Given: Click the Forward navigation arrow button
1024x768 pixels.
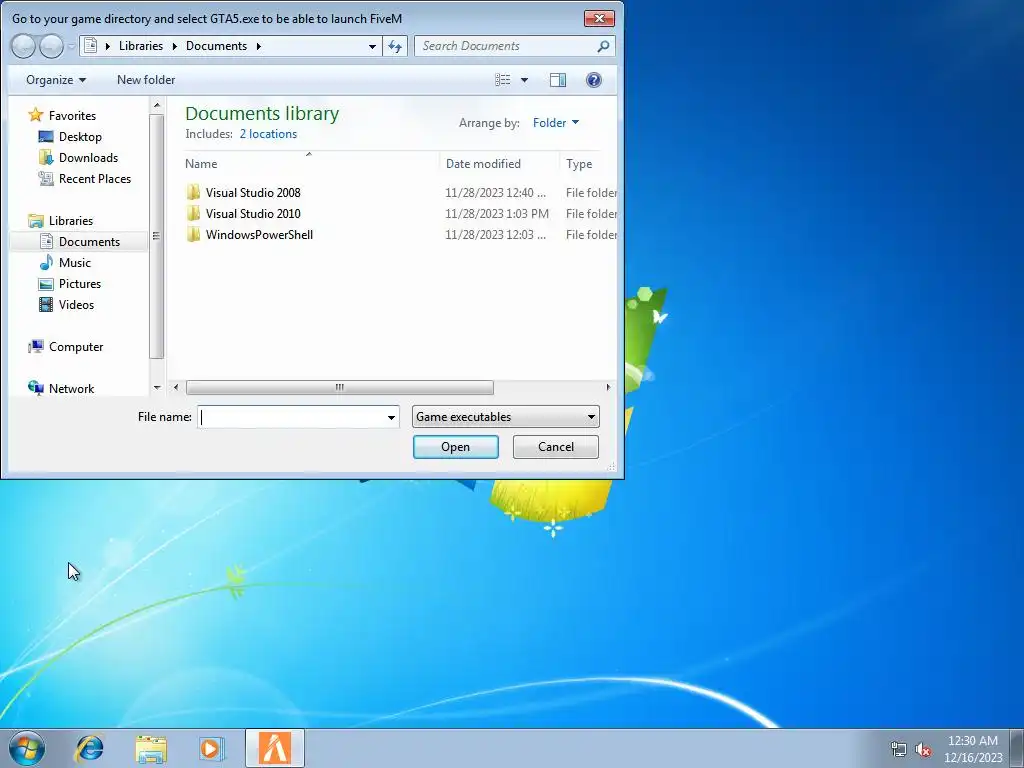Looking at the screenshot, I should [51, 46].
